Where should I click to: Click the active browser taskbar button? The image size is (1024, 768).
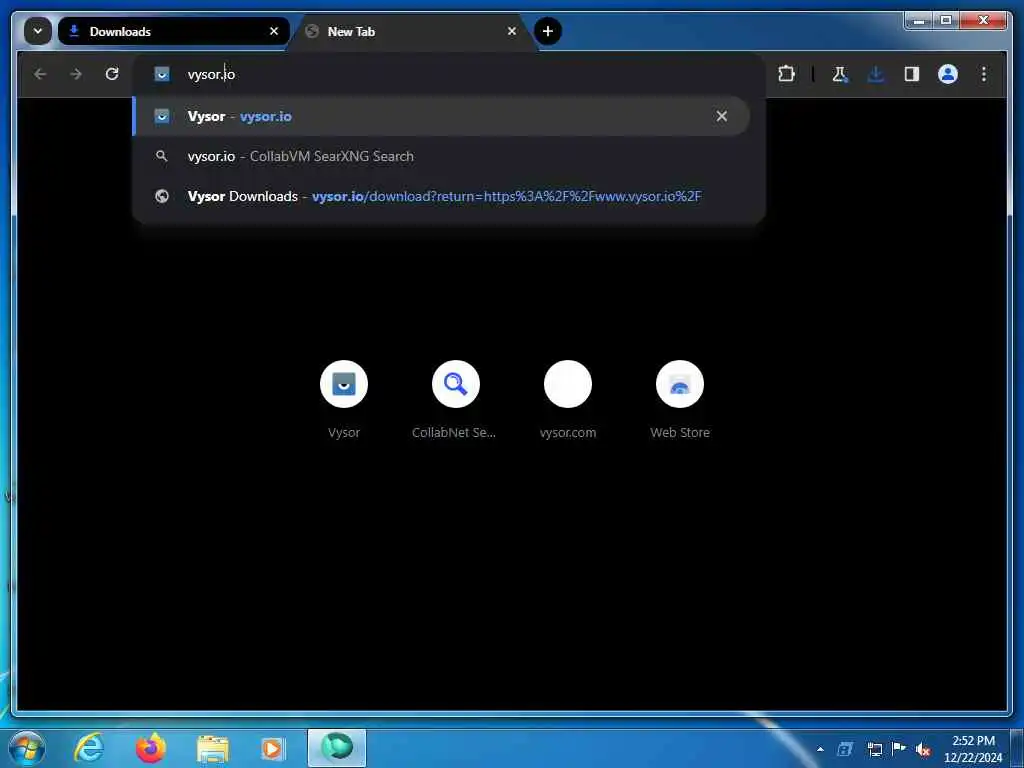coord(337,748)
